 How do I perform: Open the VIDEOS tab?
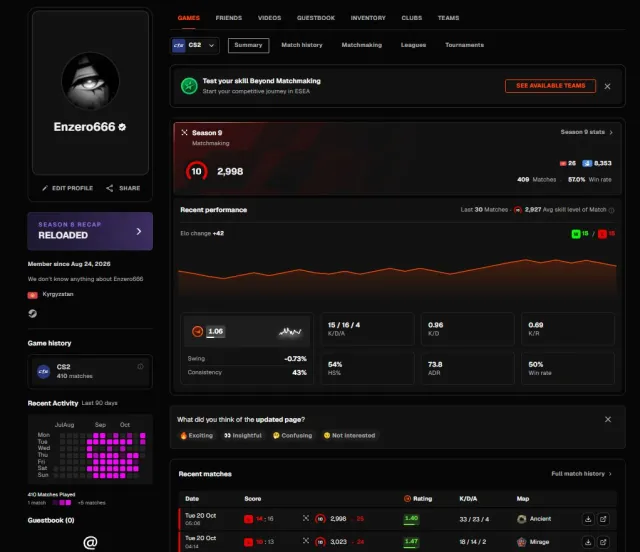(x=269, y=18)
